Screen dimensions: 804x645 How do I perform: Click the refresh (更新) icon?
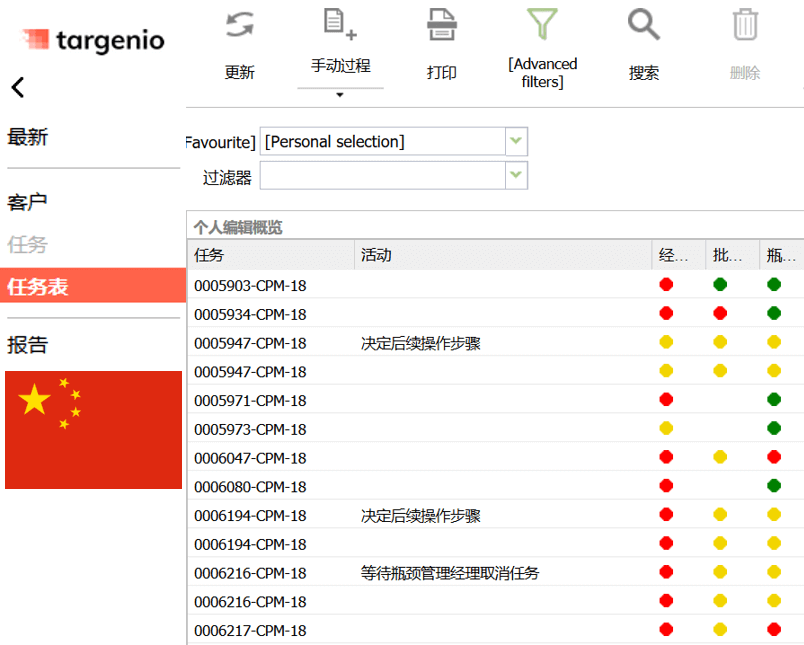coord(239,26)
